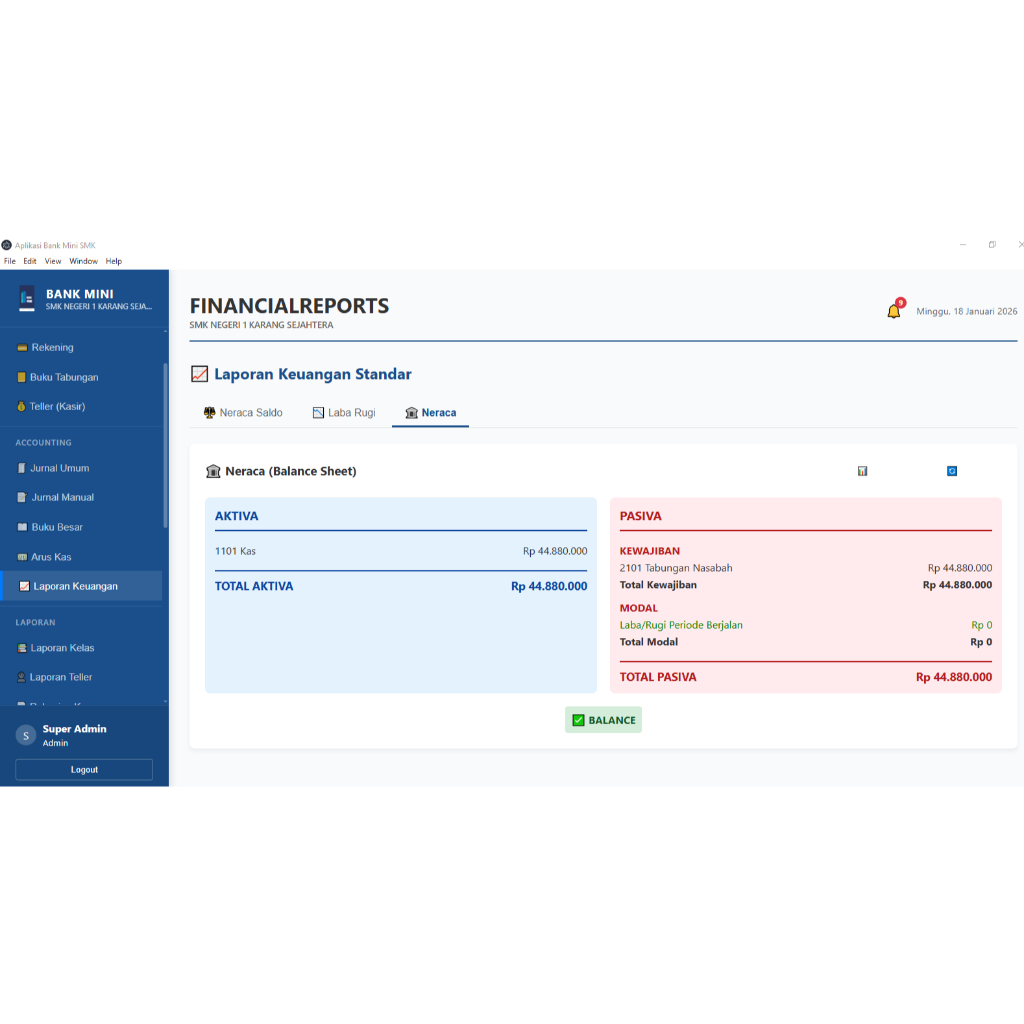1024x1024 pixels.
Task: Click the Laporan Teller person icon
Action: pos(22,677)
